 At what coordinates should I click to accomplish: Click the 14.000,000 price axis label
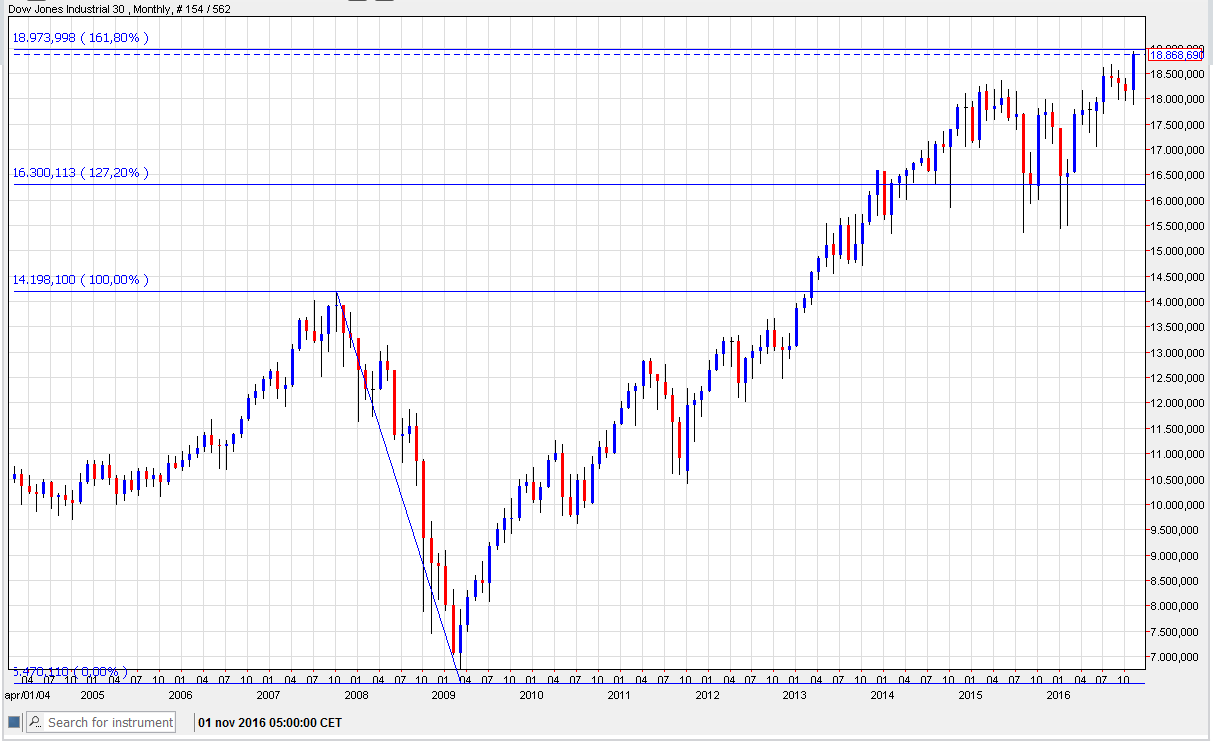pyautogui.click(x=1176, y=302)
